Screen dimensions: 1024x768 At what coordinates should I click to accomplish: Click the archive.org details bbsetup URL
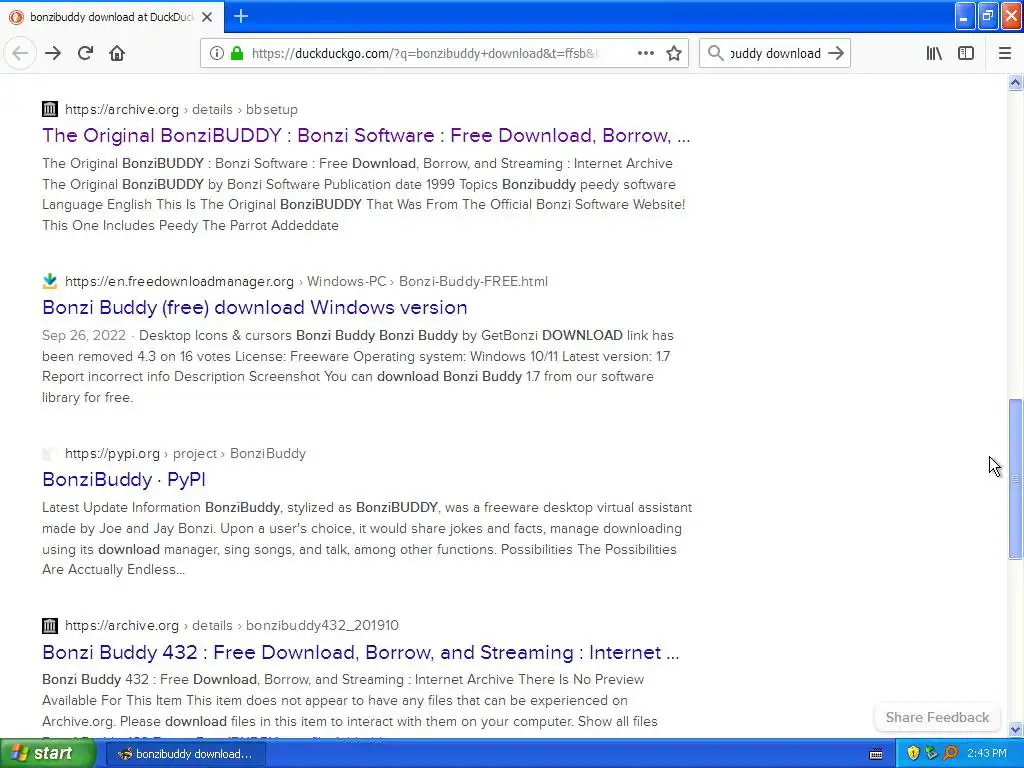[x=182, y=109]
